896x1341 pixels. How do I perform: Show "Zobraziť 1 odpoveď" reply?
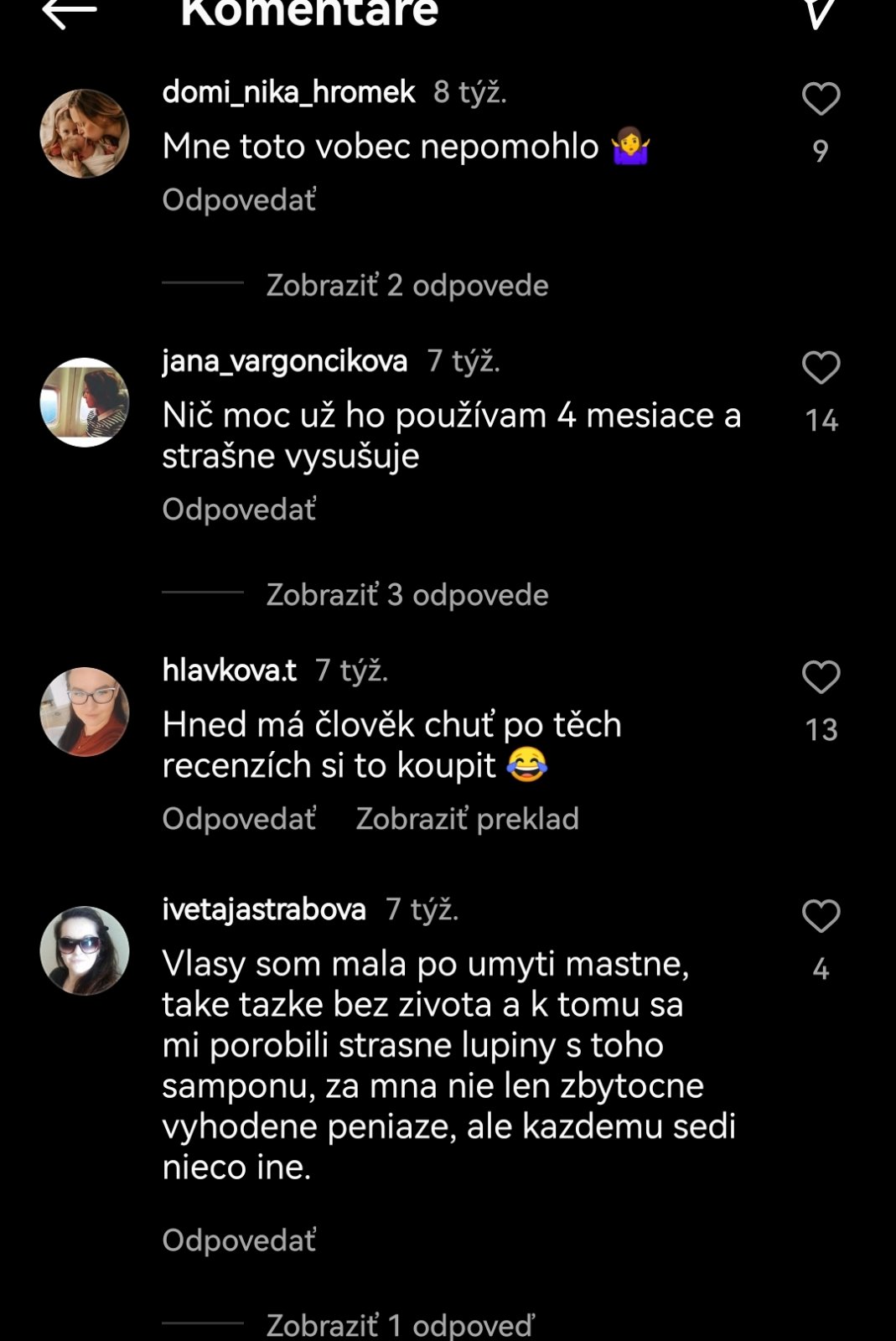tap(400, 1325)
